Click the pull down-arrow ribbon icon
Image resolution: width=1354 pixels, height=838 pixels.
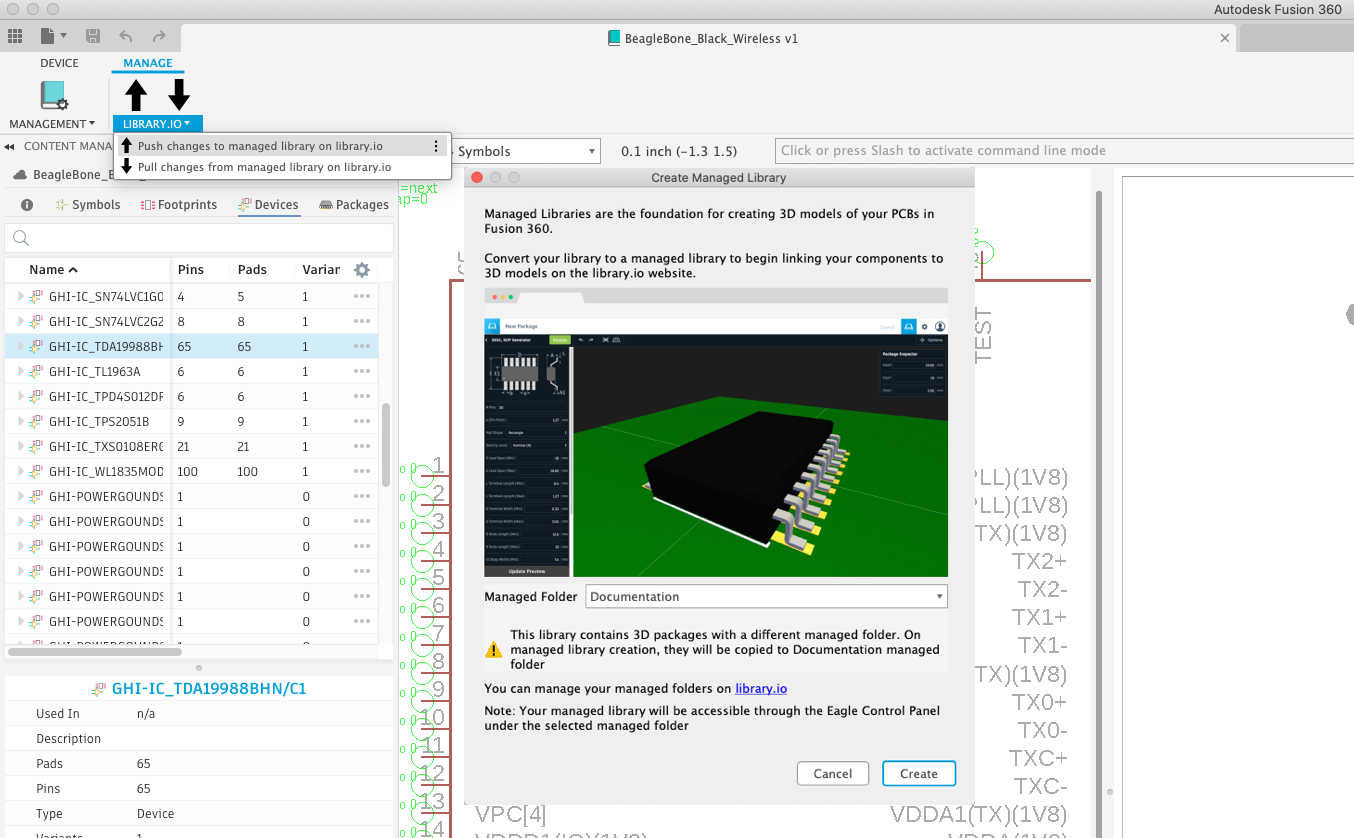point(179,95)
